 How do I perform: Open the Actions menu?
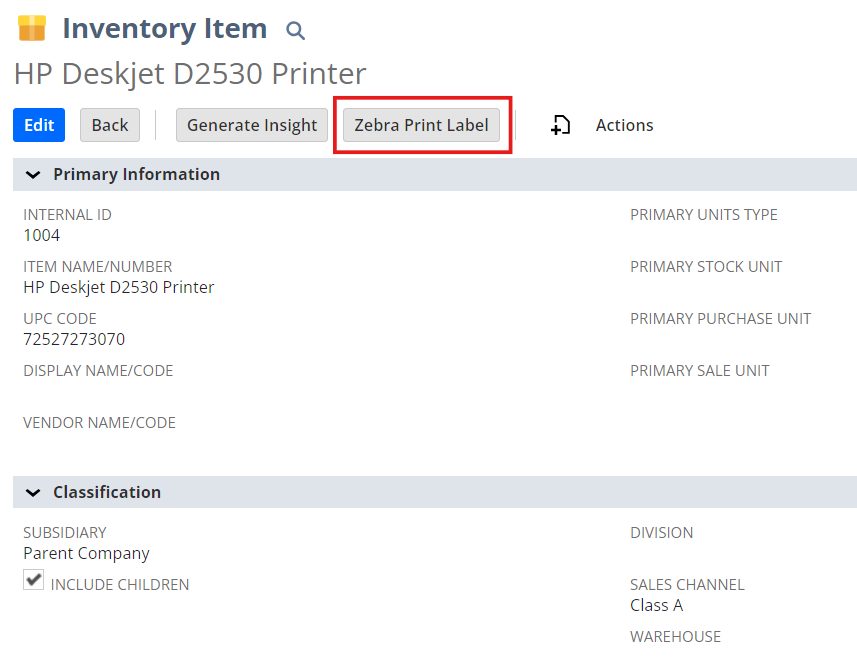pos(624,125)
